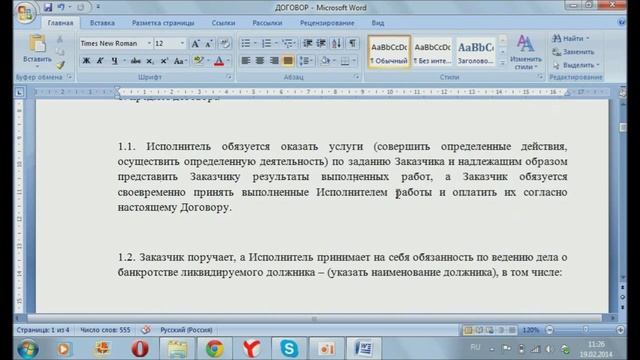Apply bulleted list
The width and height of the screenshot is (640, 360).
click(246, 43)
